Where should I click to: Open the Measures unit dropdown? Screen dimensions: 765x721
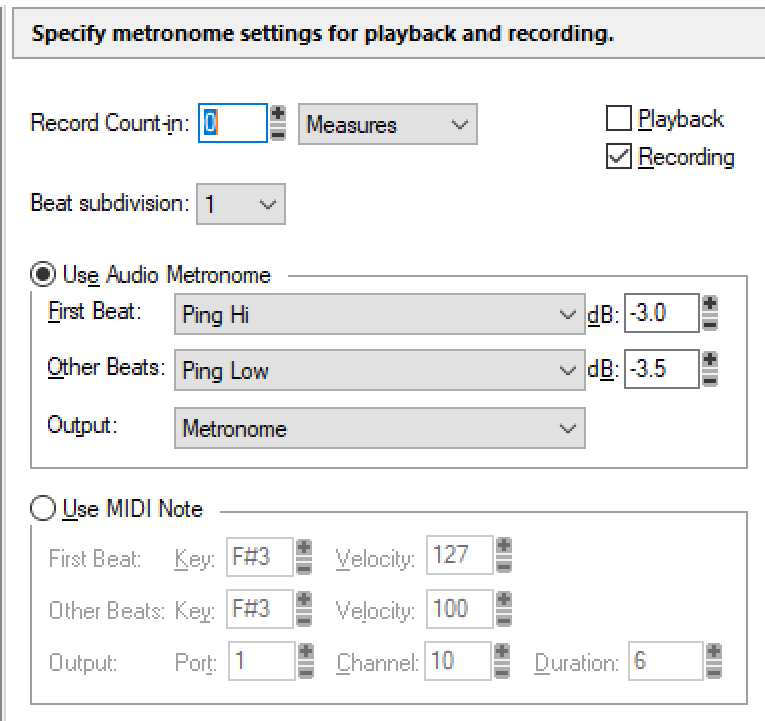(387, 124)
